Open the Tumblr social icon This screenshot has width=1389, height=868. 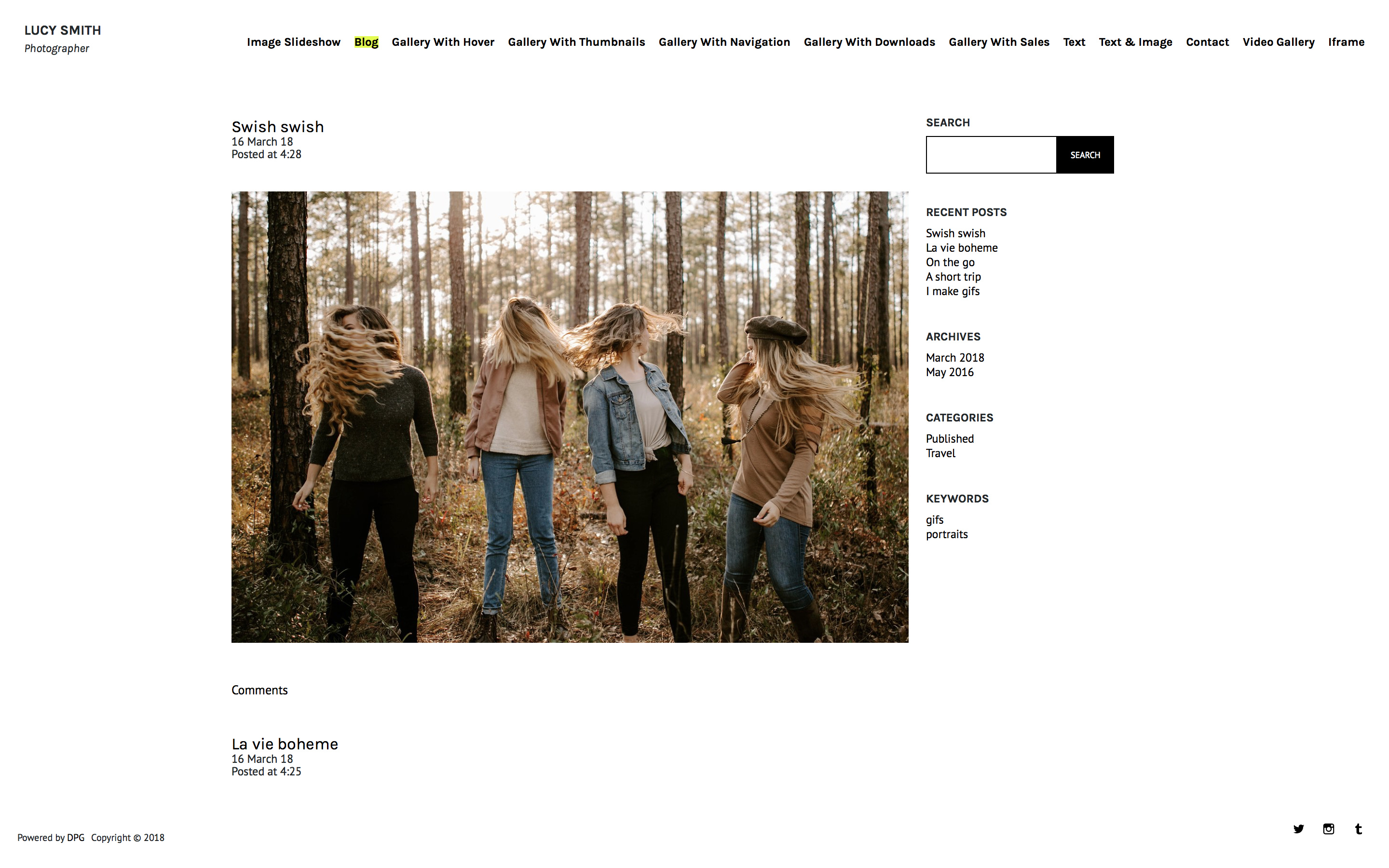(1358, 828)
